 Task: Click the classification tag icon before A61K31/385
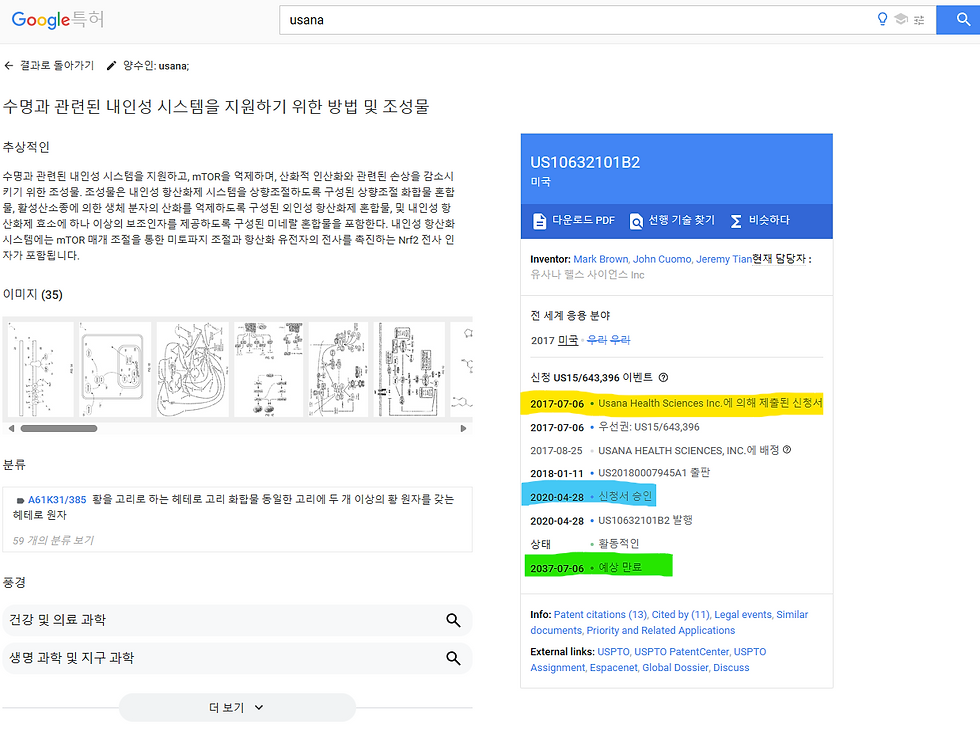(x=20, y=500)
